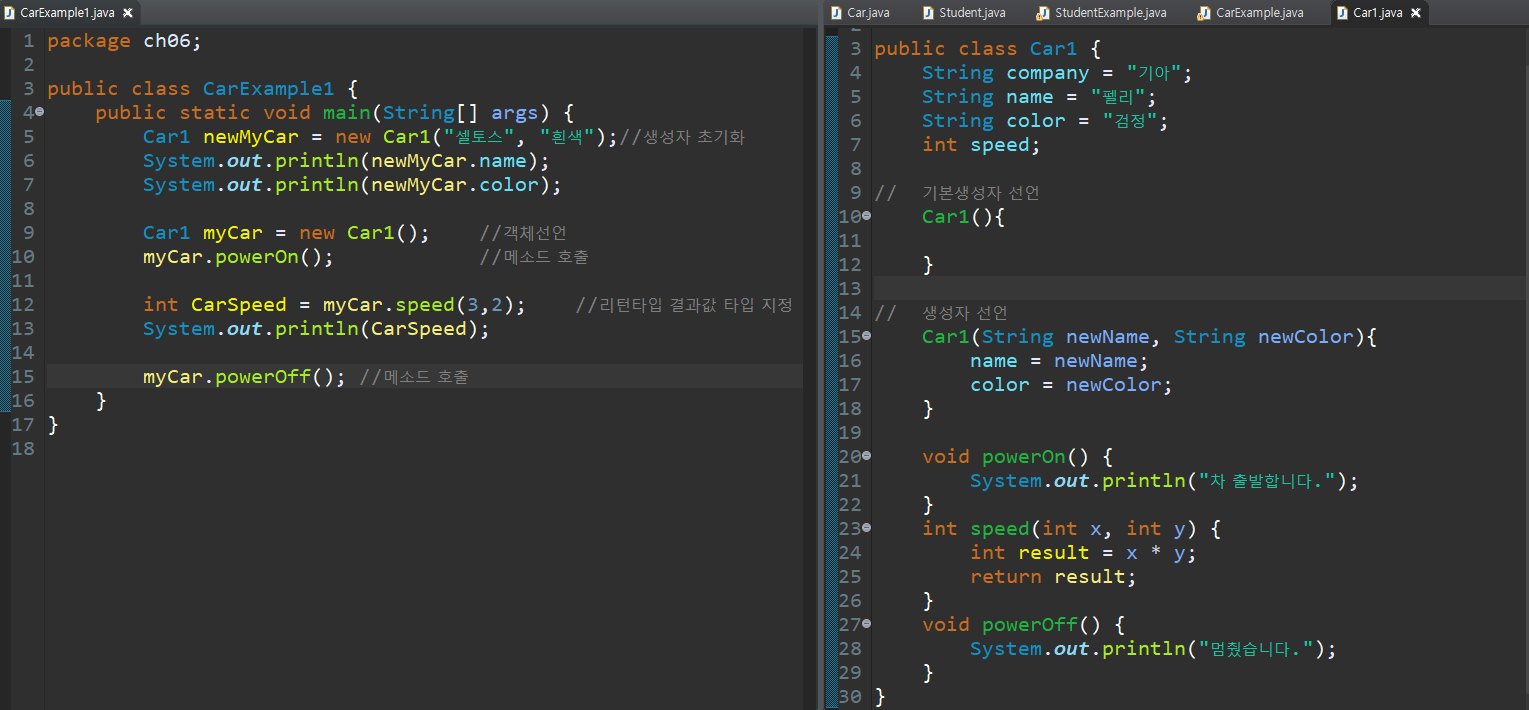Screen dimensions: 1529x710
Task: Click the string "차 출발합니다."
Action: 1268,481
